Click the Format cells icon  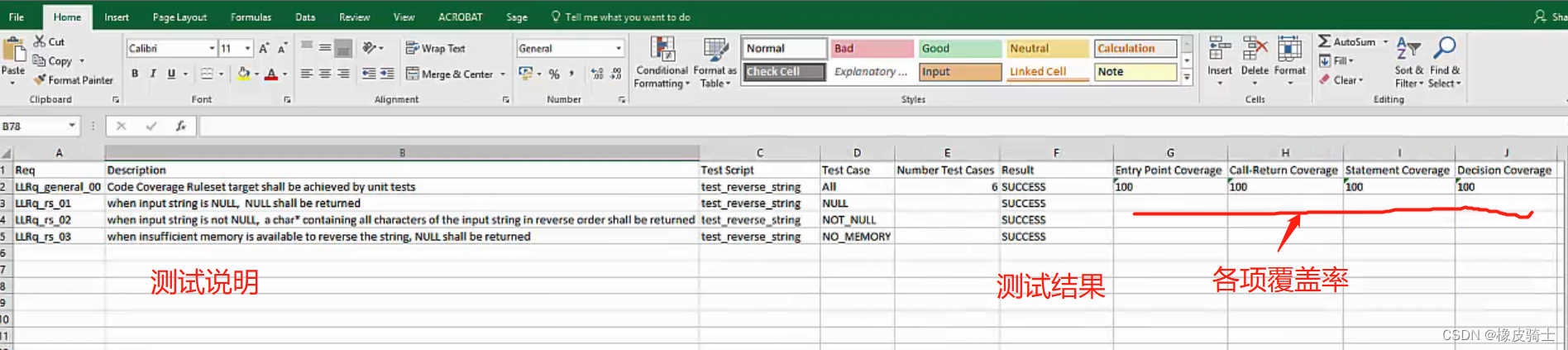(1289, 49)
